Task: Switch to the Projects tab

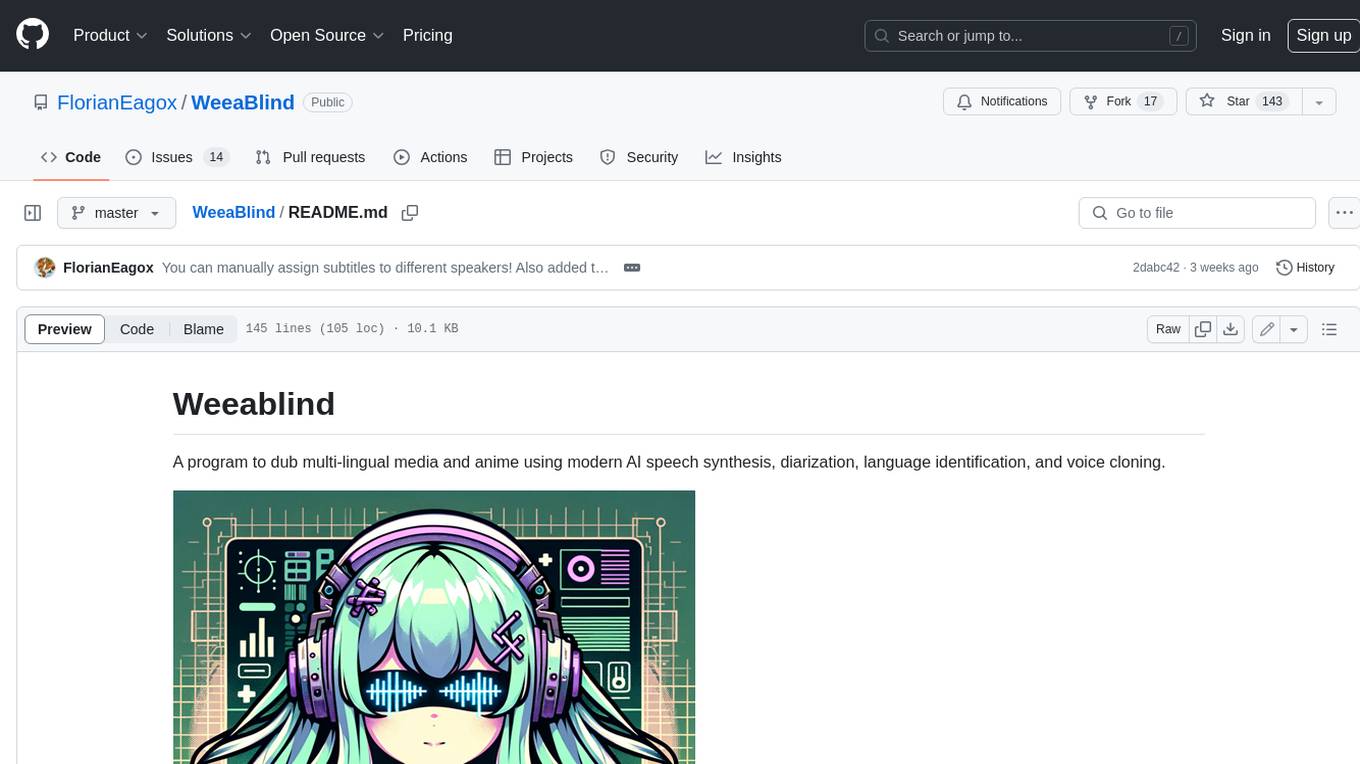Action: 534,157
